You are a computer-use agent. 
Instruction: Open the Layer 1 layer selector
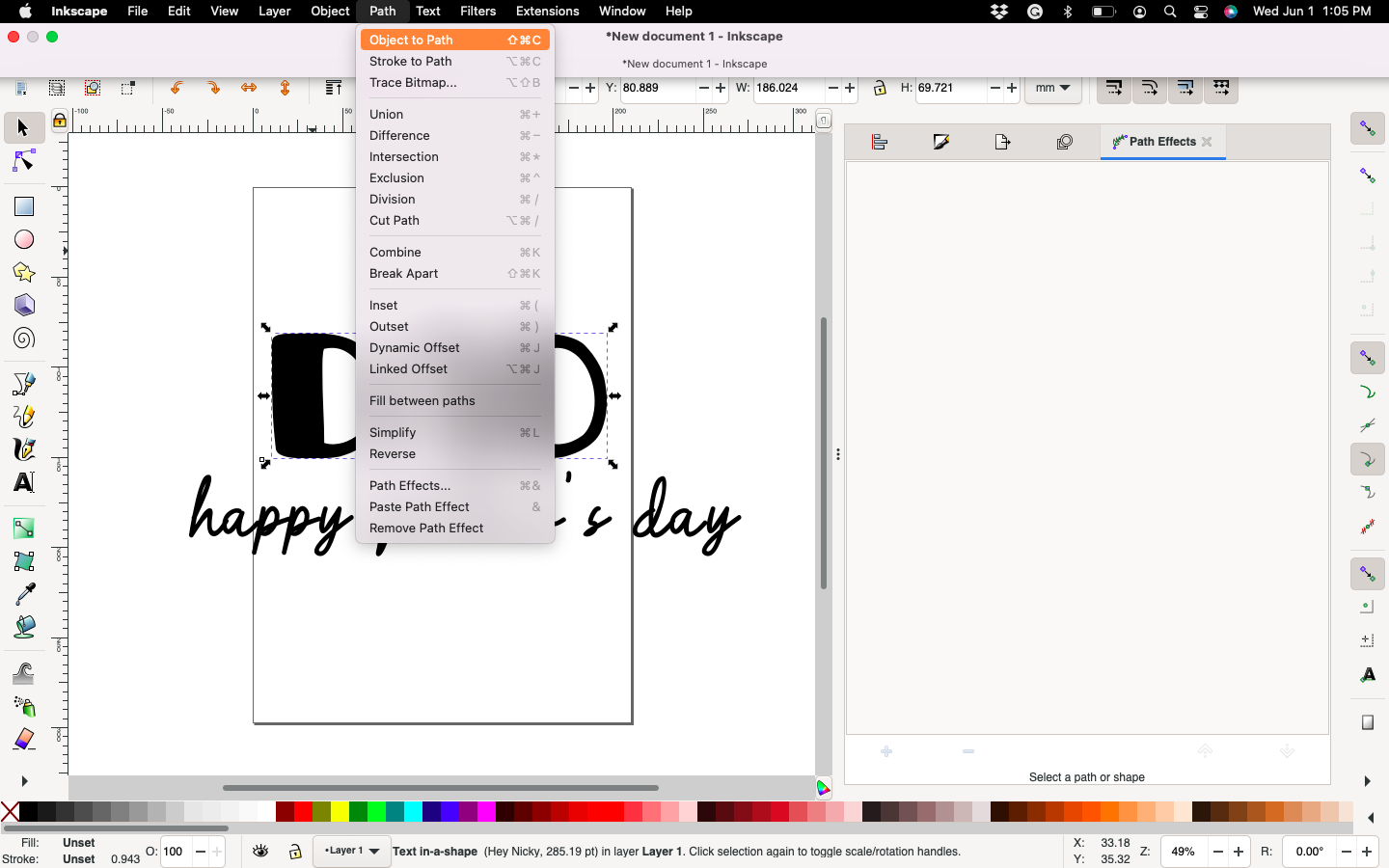(351, 853)
